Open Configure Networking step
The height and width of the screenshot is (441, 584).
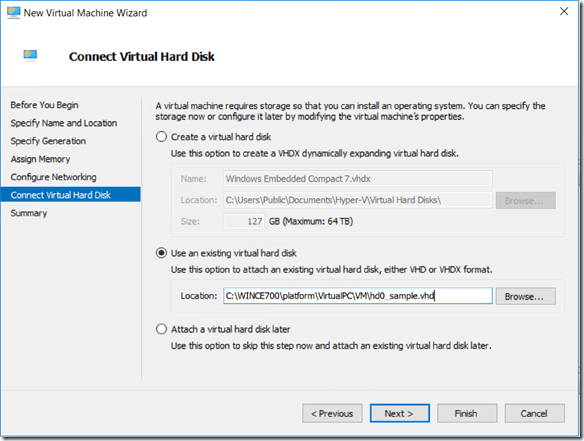point(53,177)
